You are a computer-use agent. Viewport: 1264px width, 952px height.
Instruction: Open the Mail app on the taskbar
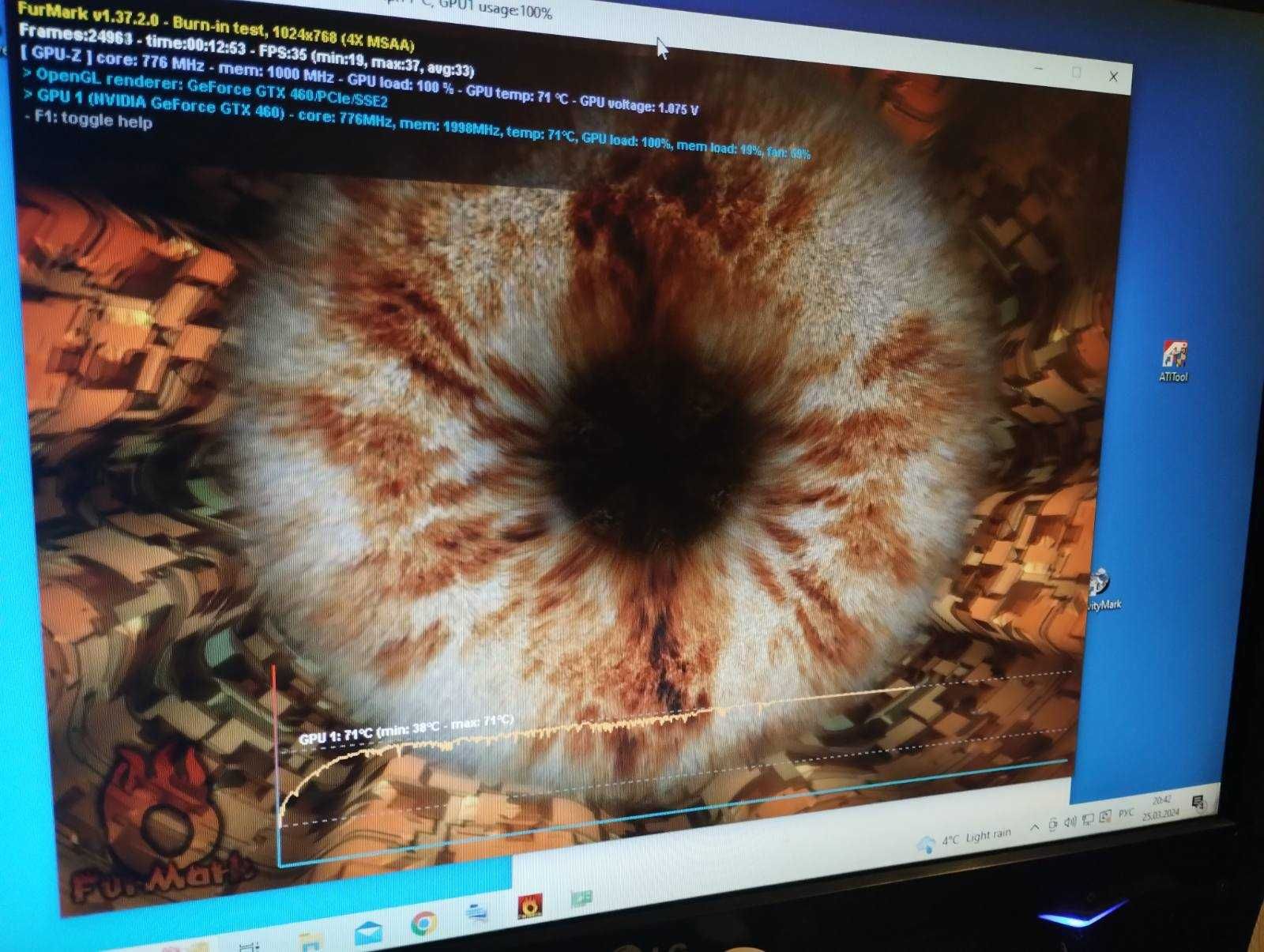(368, 933)
